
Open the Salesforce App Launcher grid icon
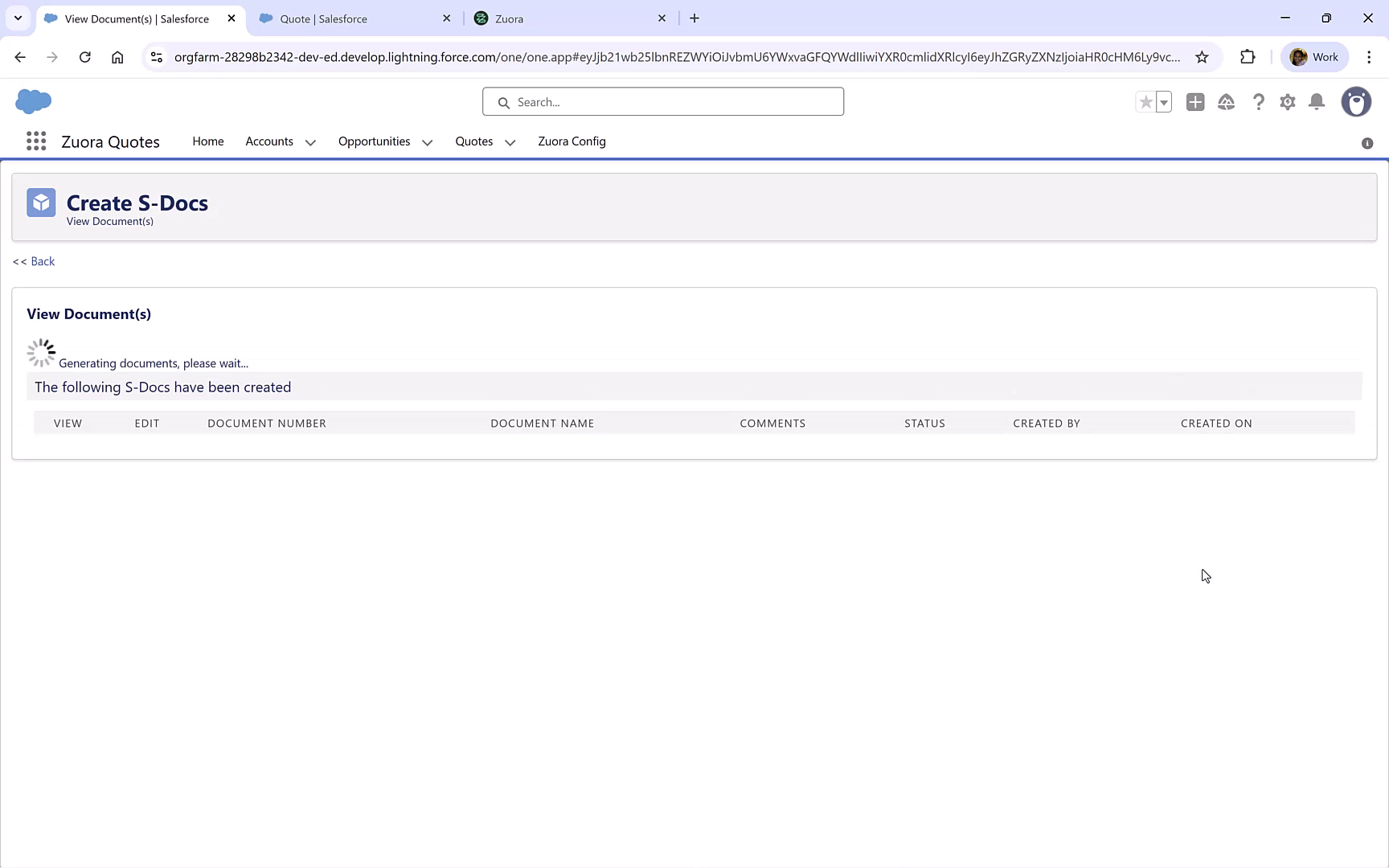coord(36,141)
